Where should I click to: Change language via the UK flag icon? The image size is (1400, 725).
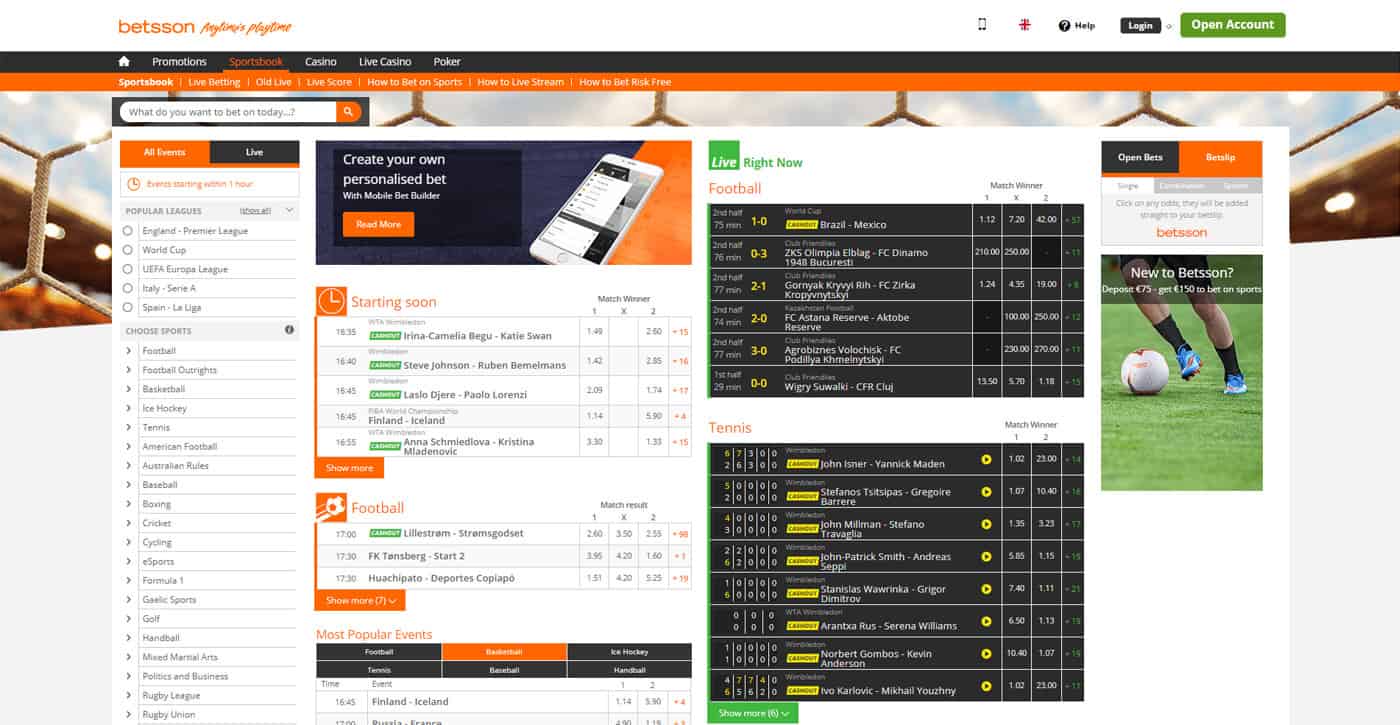tap(1025, 25)
